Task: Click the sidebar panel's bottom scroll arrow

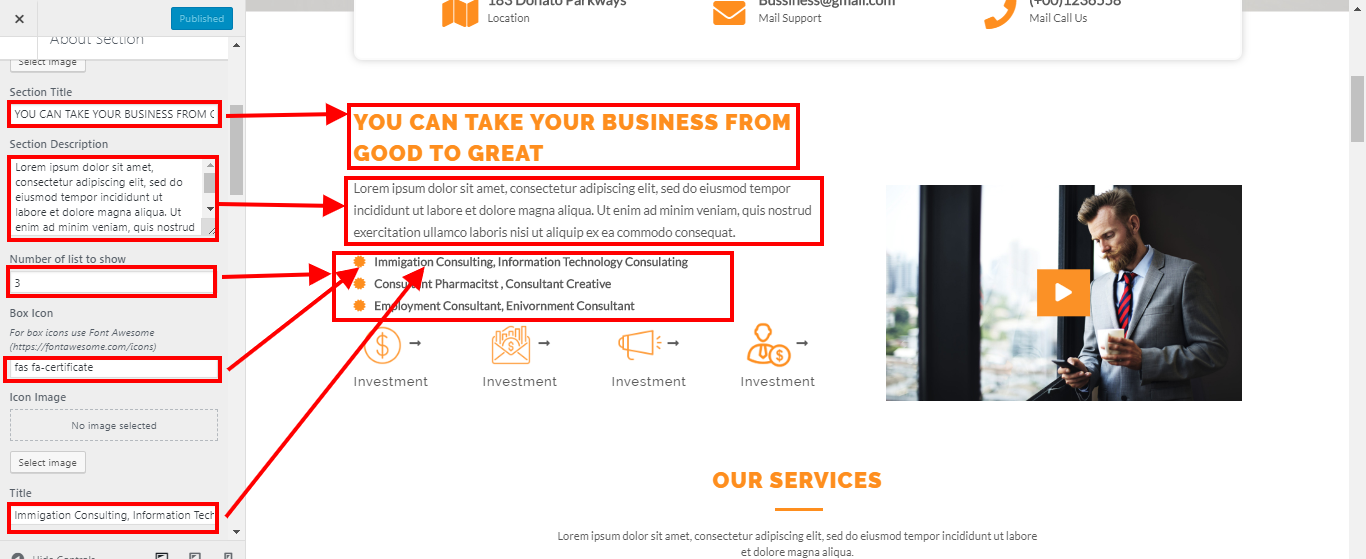Action: tap(236, 531)
